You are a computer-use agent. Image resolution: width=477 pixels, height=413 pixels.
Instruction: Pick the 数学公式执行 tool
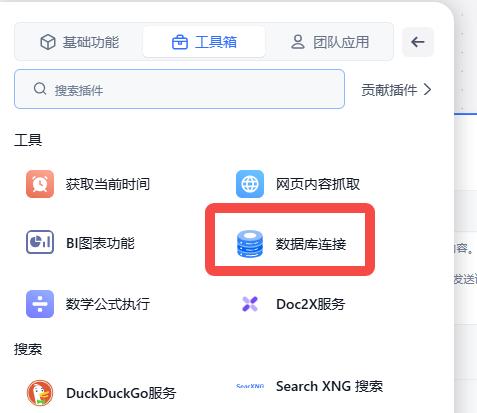point(88,304)
